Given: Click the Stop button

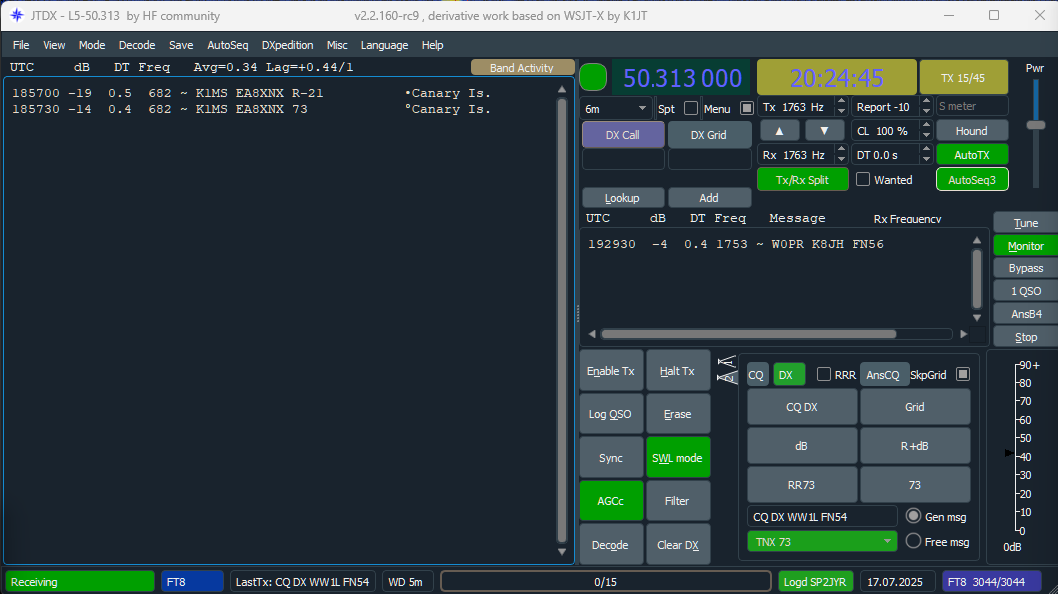Looking at the screenshot, I should [1026, 337].
